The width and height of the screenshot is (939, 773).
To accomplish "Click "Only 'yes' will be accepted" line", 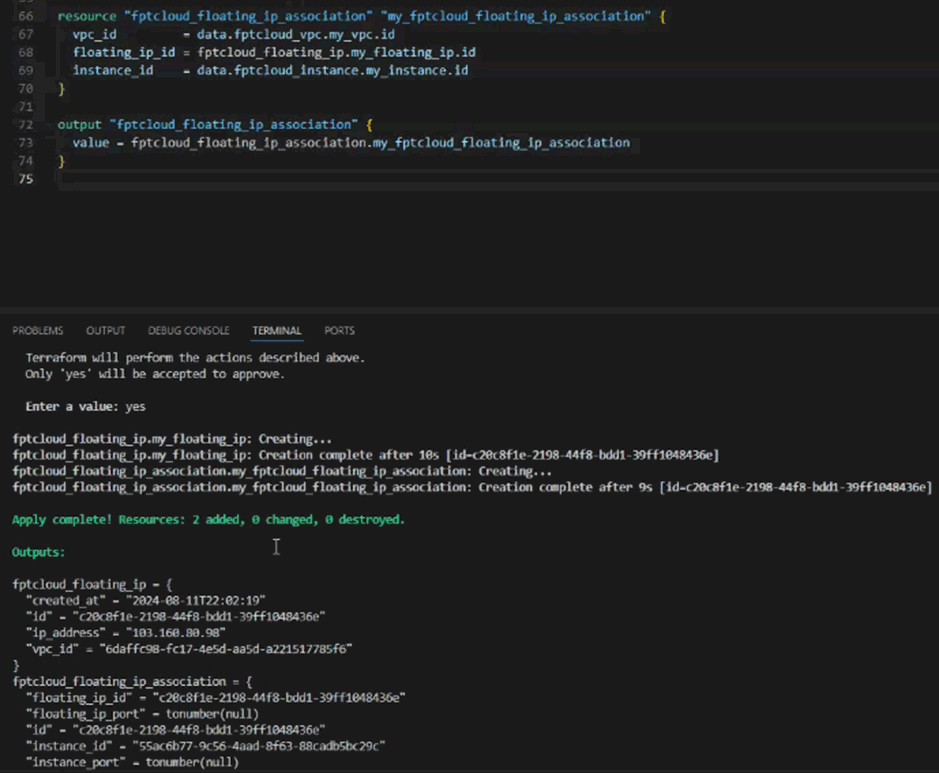I will point(155,374).
